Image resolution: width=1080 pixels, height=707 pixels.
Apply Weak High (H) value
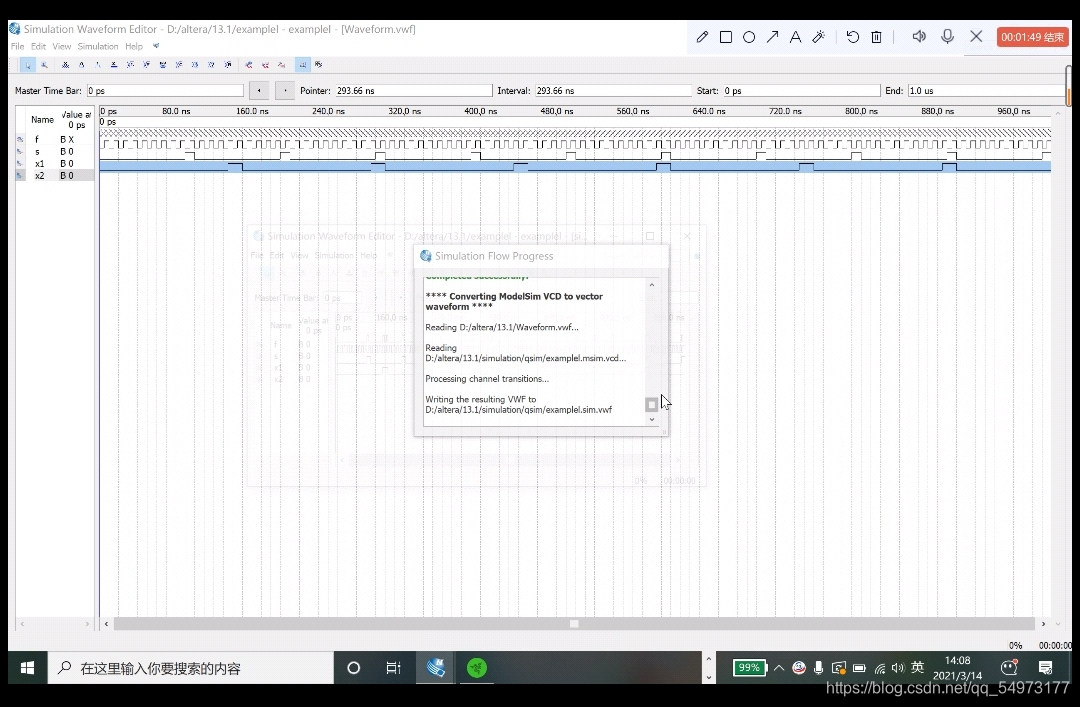(146, 65)
